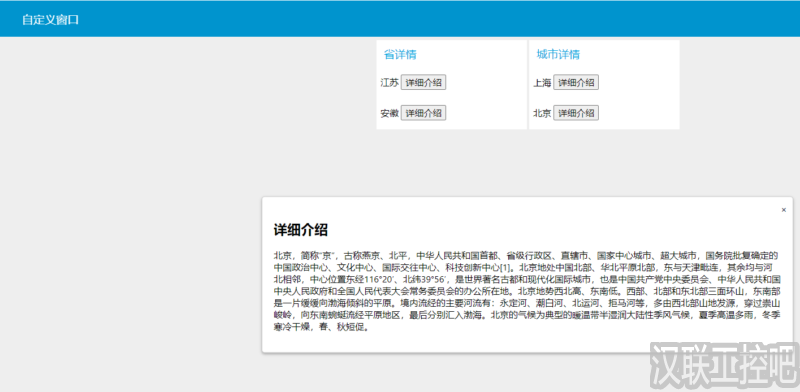
Task: Click the 上海 city label
Action: click(x=542, y=83)
